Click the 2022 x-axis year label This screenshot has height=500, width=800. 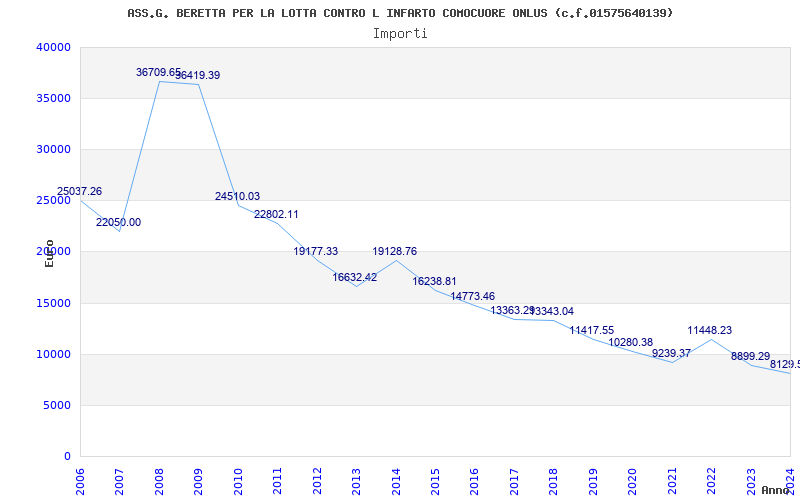pos(711,481)
